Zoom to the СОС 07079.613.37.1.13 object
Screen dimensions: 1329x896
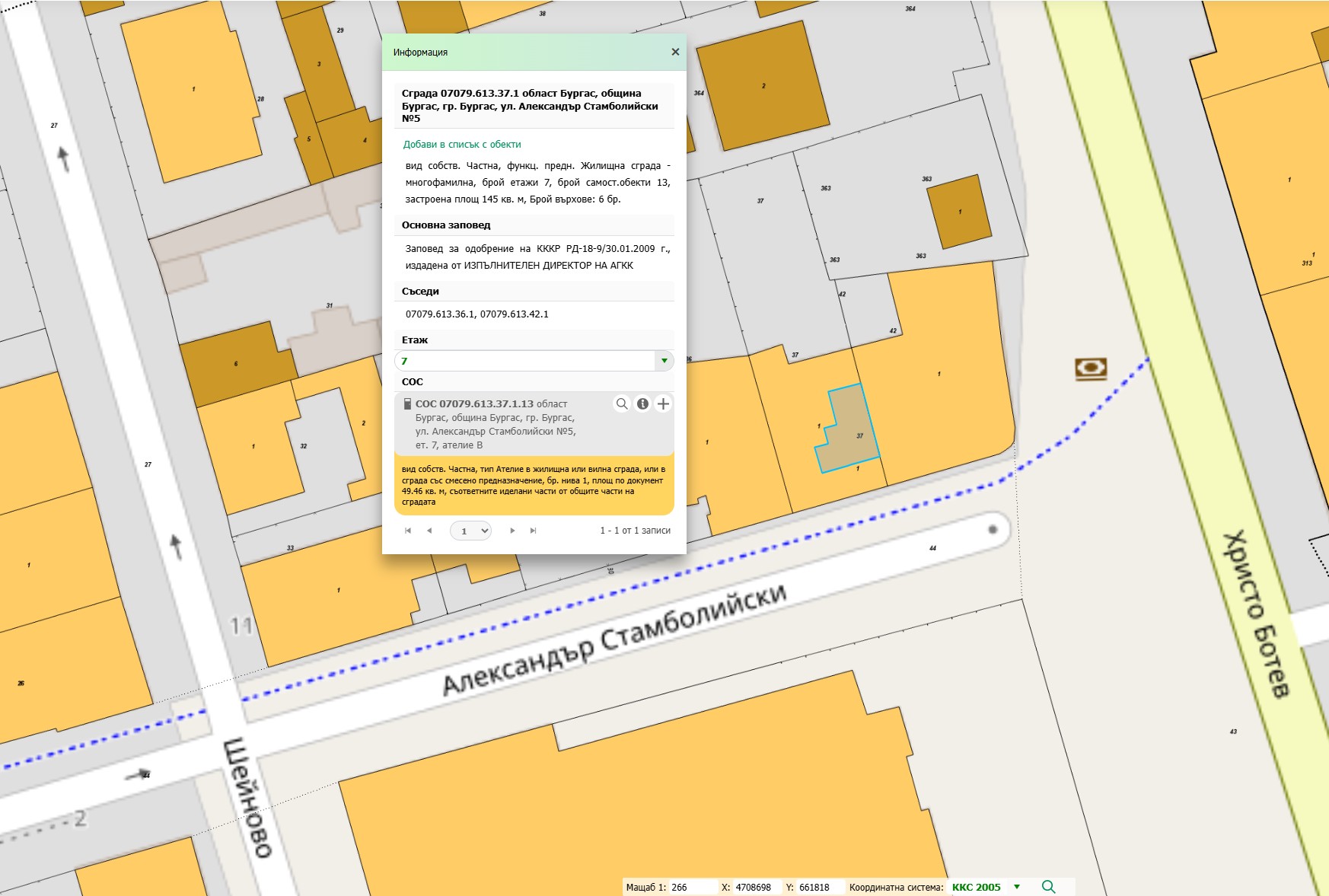tap(622, 404)
